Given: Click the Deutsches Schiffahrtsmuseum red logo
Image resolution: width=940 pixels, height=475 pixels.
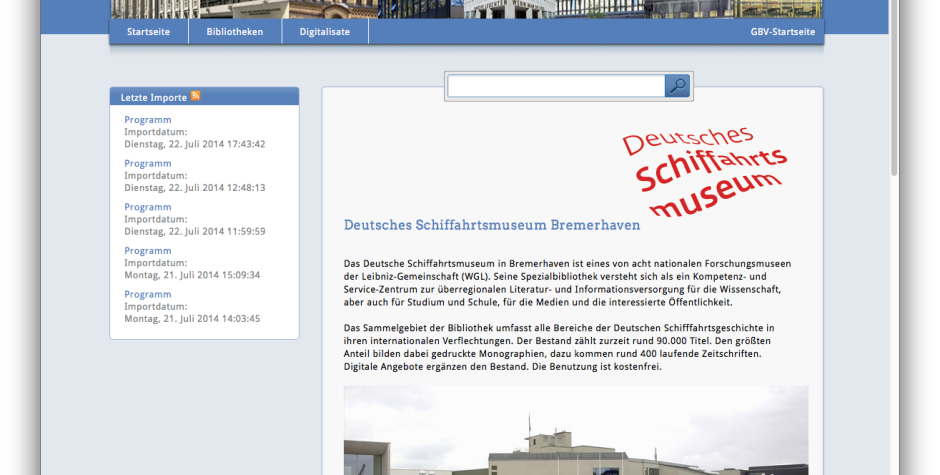Looking at the screenshot, I should click(704, 171).
